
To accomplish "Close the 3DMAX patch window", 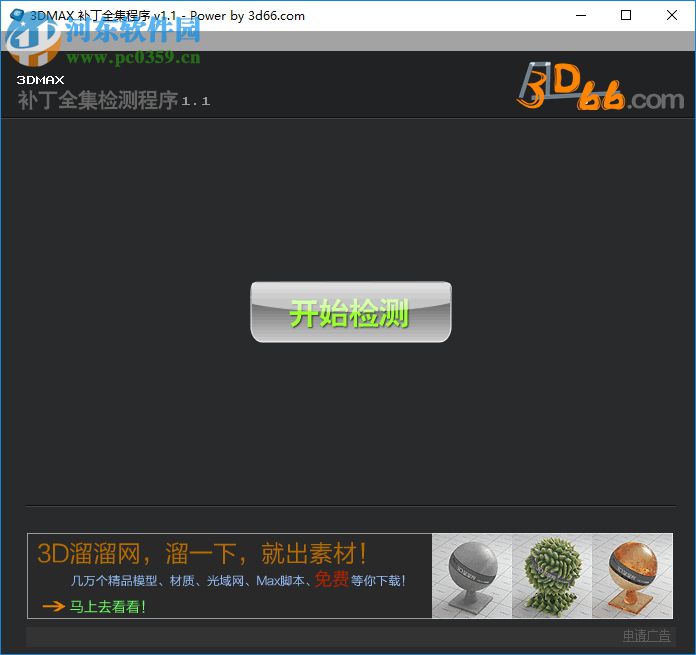I will point(672,16).
